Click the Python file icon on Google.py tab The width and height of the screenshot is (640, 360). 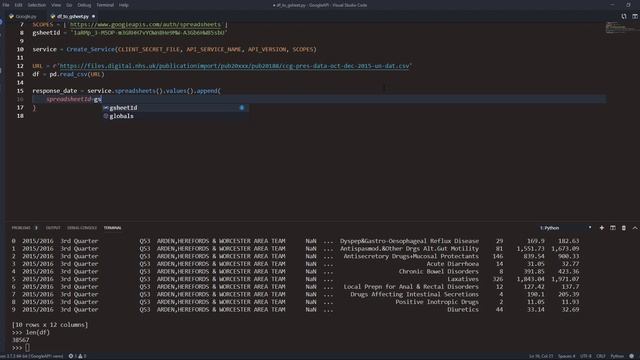pos(11,16)
